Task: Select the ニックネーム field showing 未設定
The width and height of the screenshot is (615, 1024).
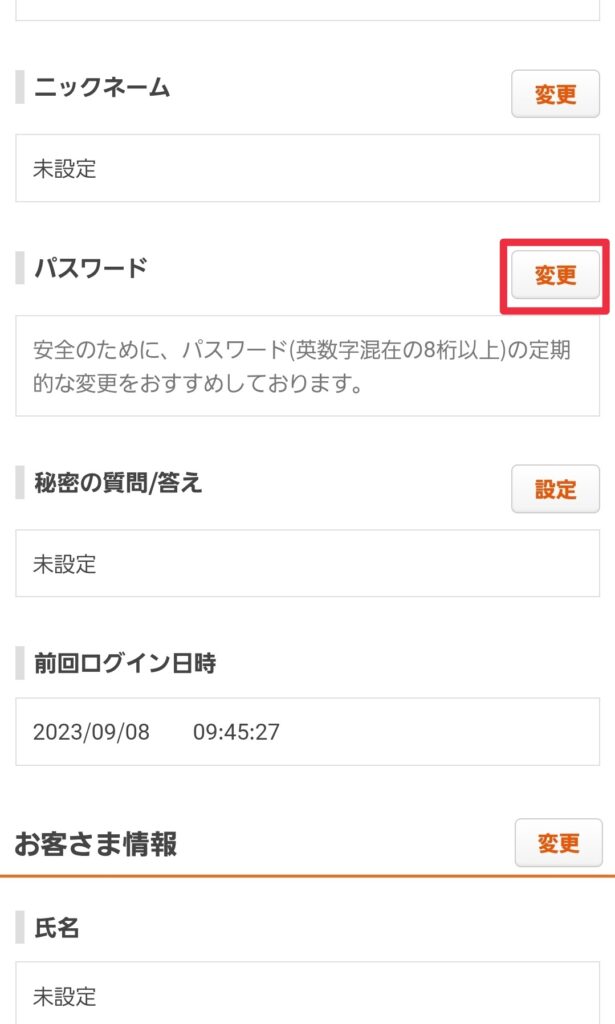Action: pos(307,168)
